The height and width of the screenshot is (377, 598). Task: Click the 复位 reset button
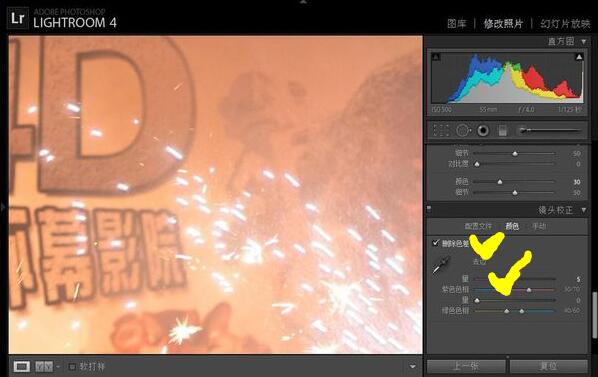[x=548, y=367]
